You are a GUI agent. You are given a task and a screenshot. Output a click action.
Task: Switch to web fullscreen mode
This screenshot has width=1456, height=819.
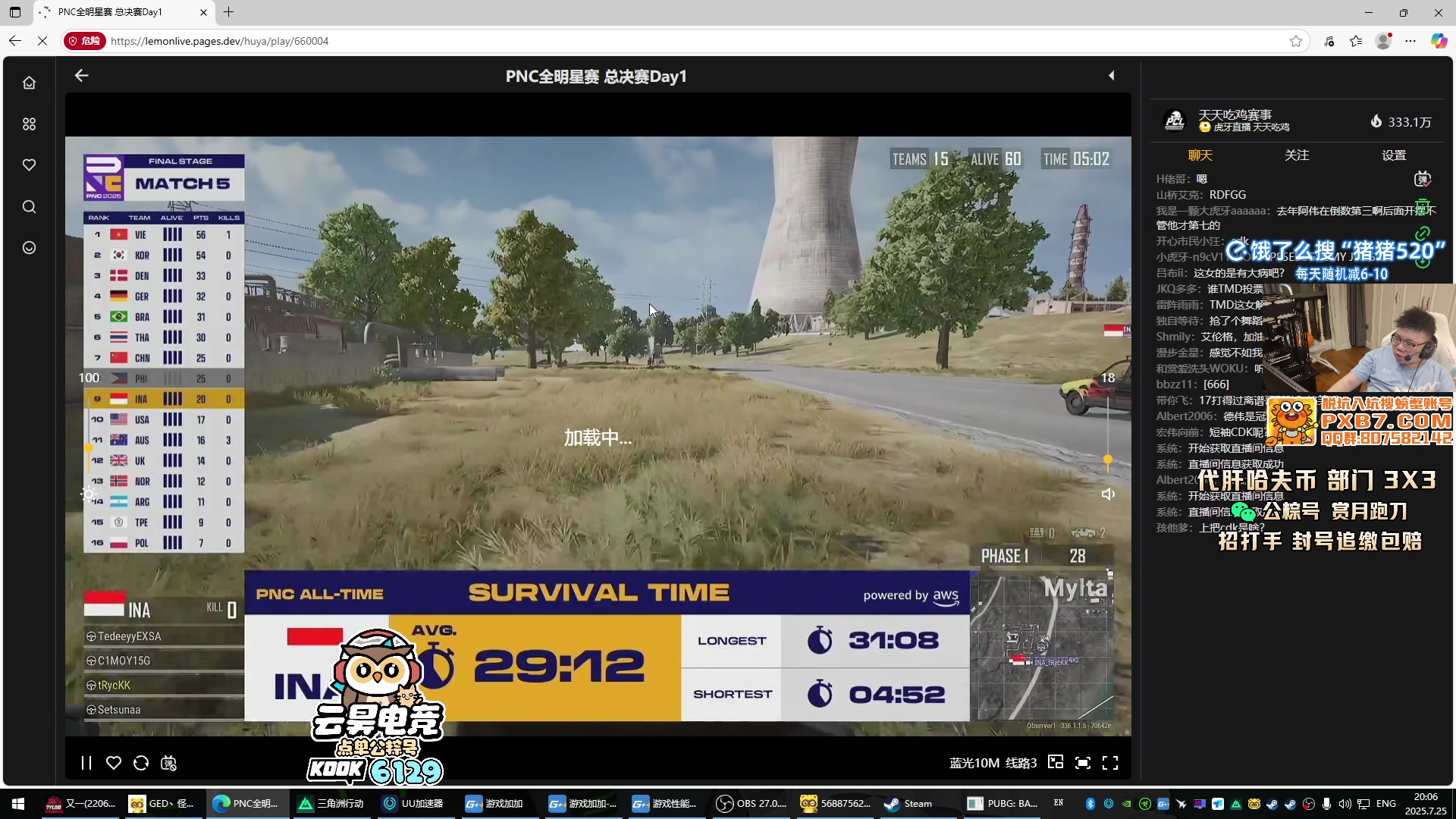click(1083, 763)
